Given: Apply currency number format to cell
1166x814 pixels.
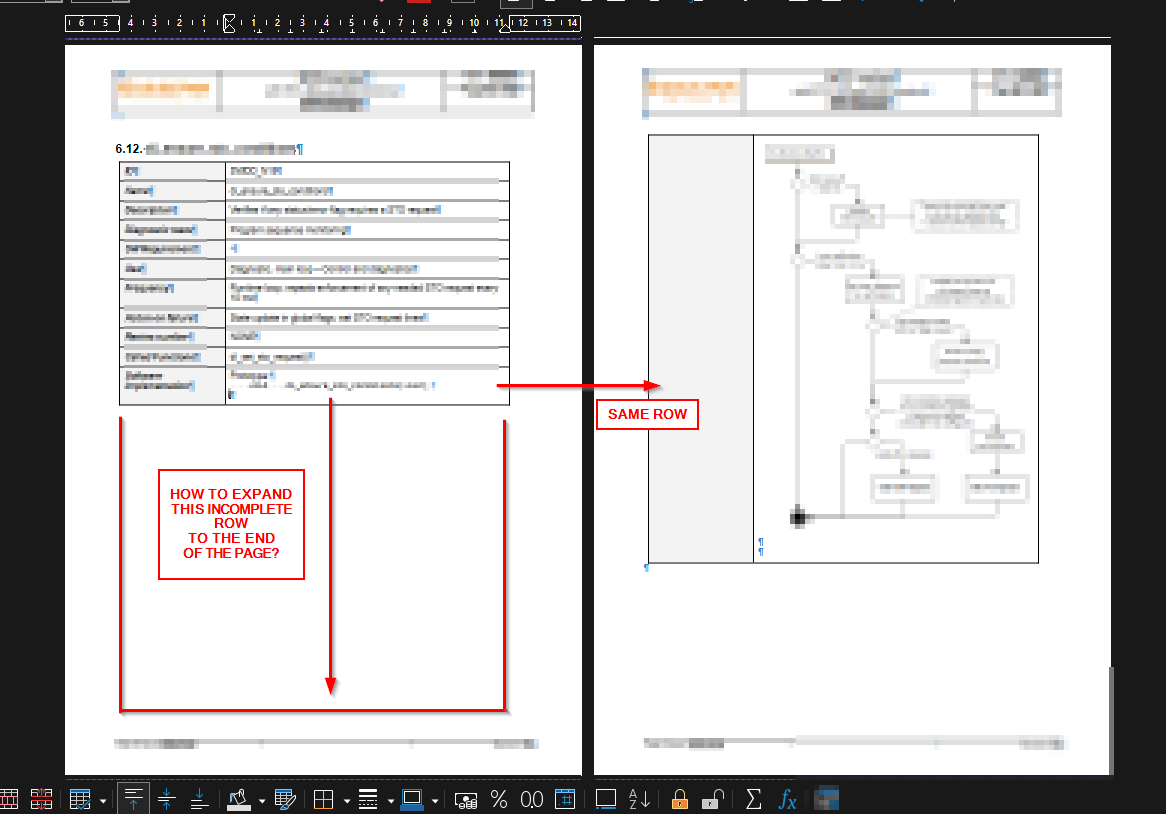Looking at the screenshot, I should click(466, 799).
